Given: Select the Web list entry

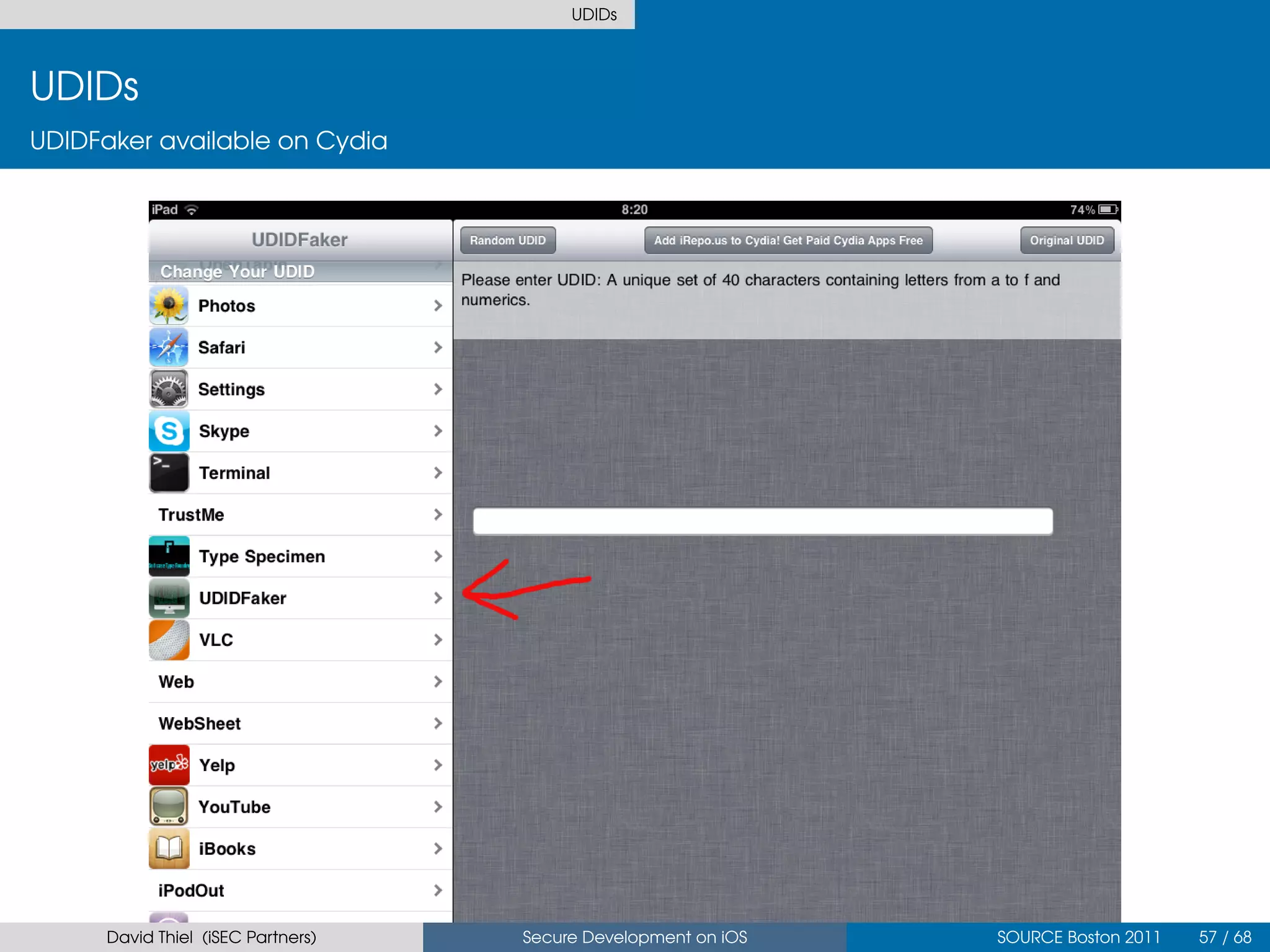Looking at the screenshot, I should click(176, 682).
